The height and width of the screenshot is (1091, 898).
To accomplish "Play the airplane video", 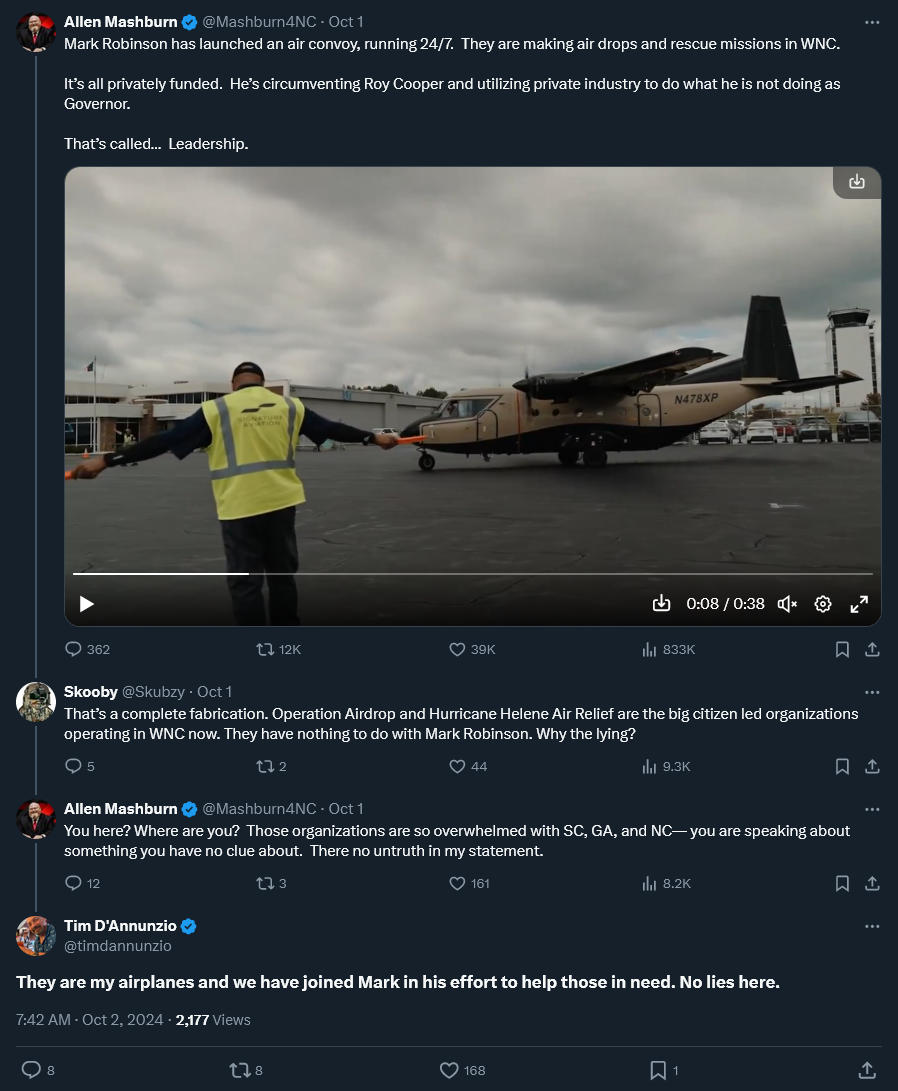I will [x=87, y=604].
